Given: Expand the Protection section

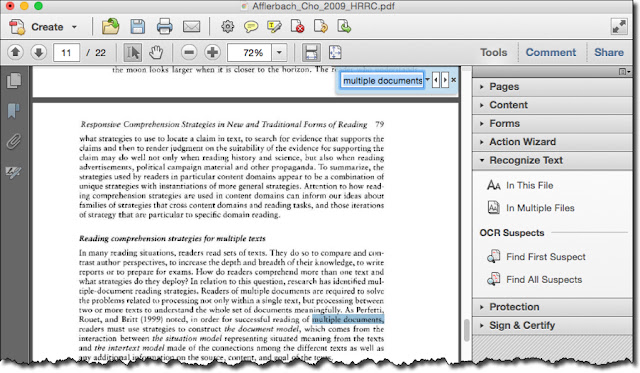Looking at the screenshot, I should [552, 307].
